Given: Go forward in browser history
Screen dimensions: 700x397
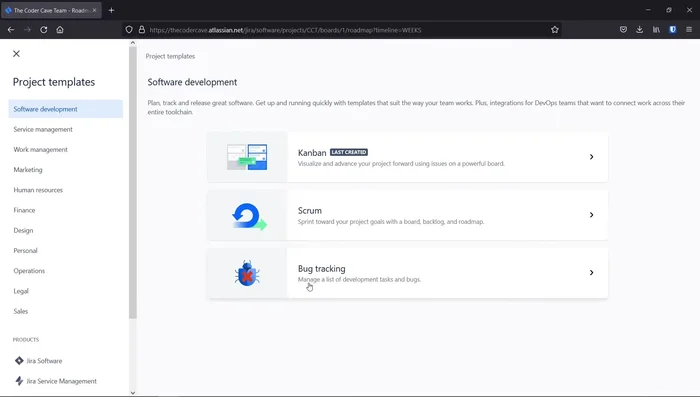Looking at the screenshot, I should (x=27, y=29).
